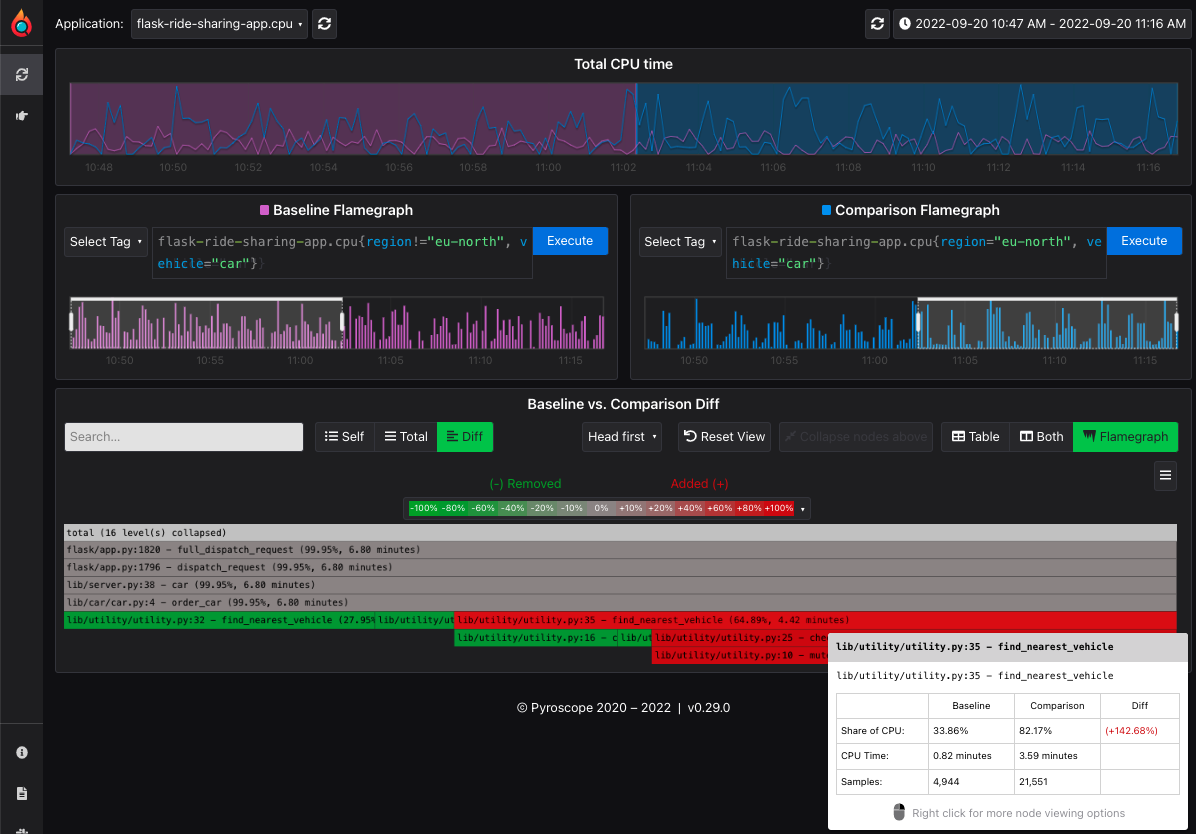1196x834 pixels.
Task: Click the Comparison timeline left selection handle
Action: coord(918,321)
